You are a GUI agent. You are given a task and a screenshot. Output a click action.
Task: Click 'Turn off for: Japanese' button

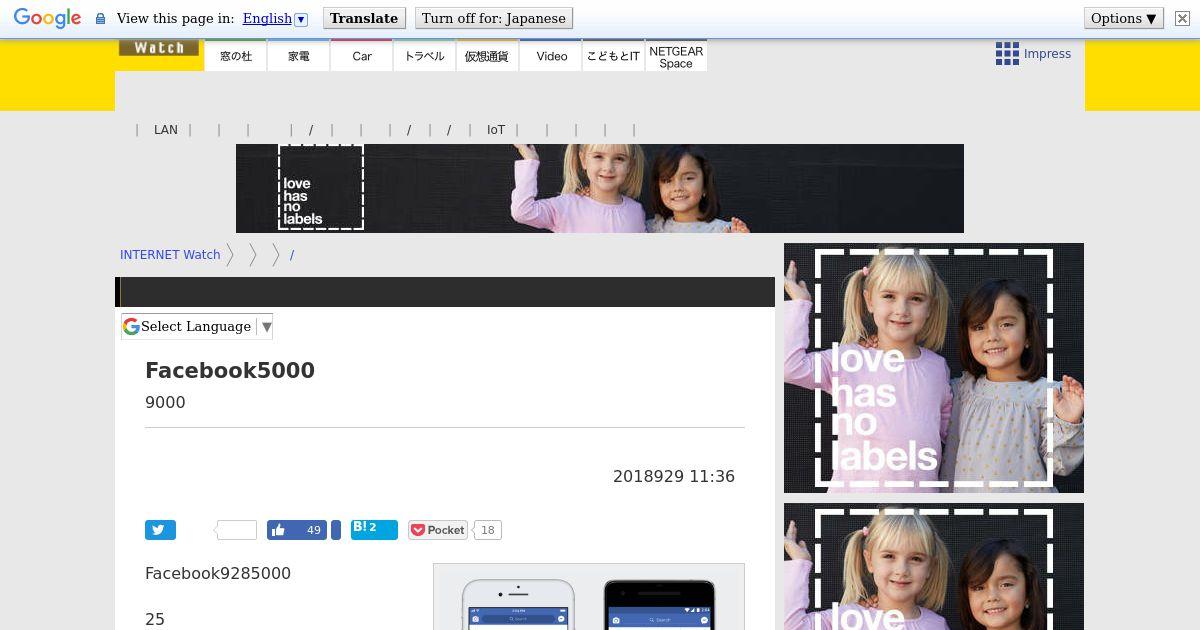pyautogui.click(x=493, y=18)
